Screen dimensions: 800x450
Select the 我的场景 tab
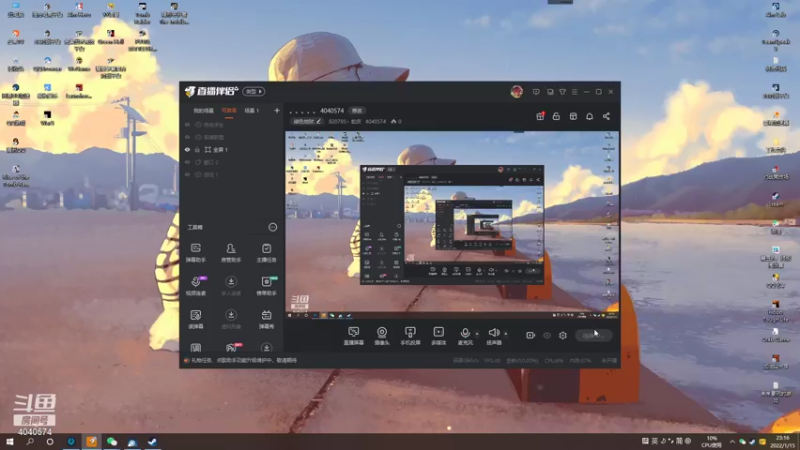pos(203,111)
